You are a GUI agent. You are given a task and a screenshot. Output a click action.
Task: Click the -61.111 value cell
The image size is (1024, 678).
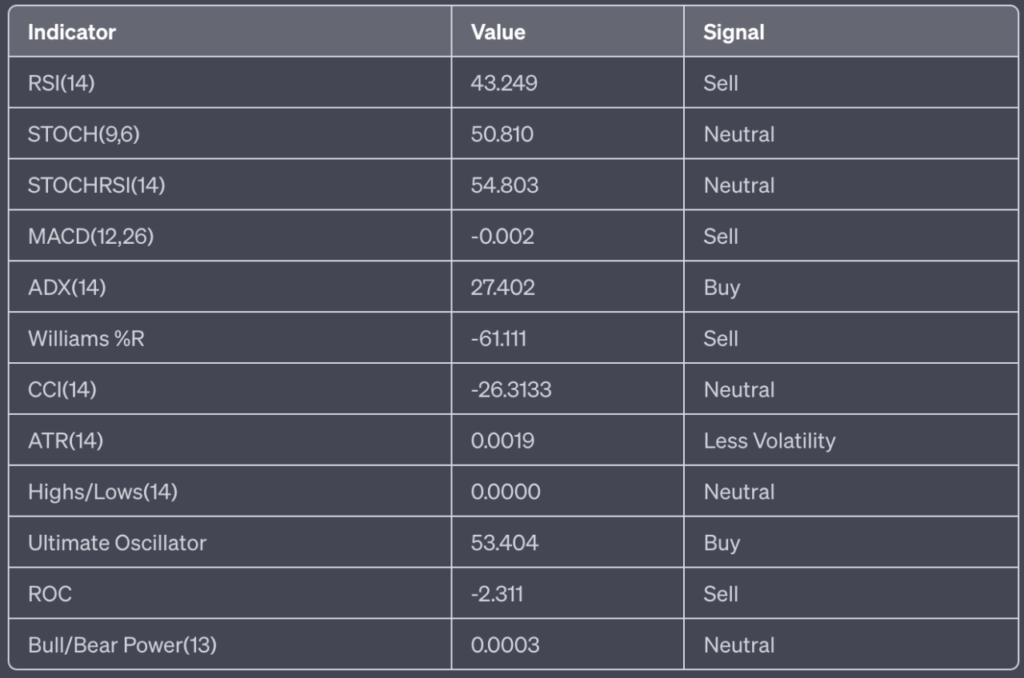tap(568, 338)
